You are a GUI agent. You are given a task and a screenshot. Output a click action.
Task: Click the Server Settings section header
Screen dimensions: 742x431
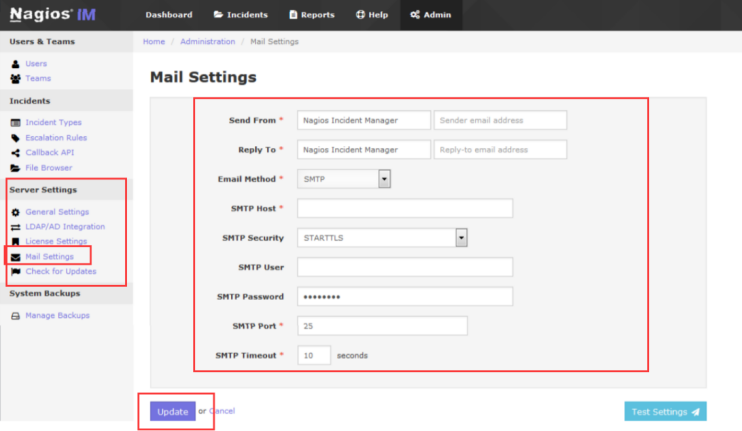click(43, 190)
